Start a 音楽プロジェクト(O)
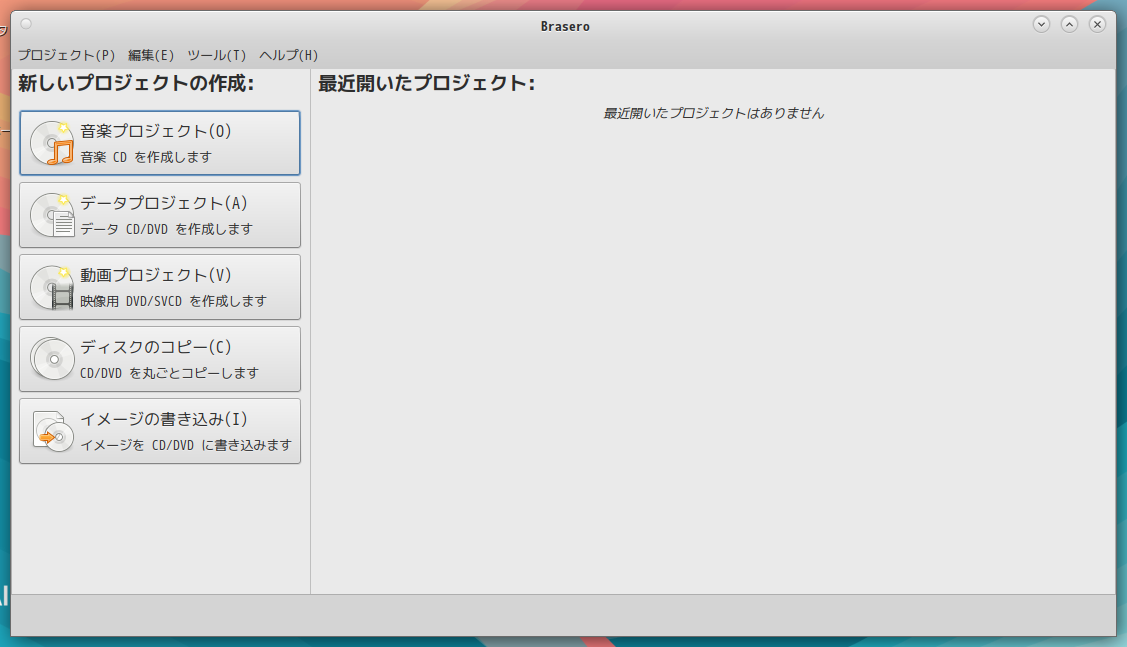The image size is (1127, 647). pos(160,143)
